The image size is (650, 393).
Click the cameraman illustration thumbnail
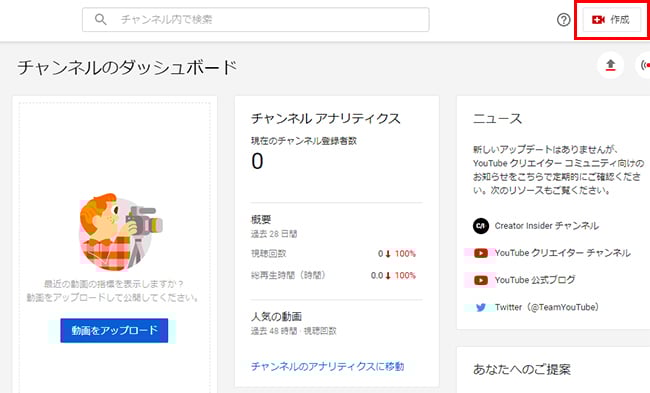click(x=121, y=232)
